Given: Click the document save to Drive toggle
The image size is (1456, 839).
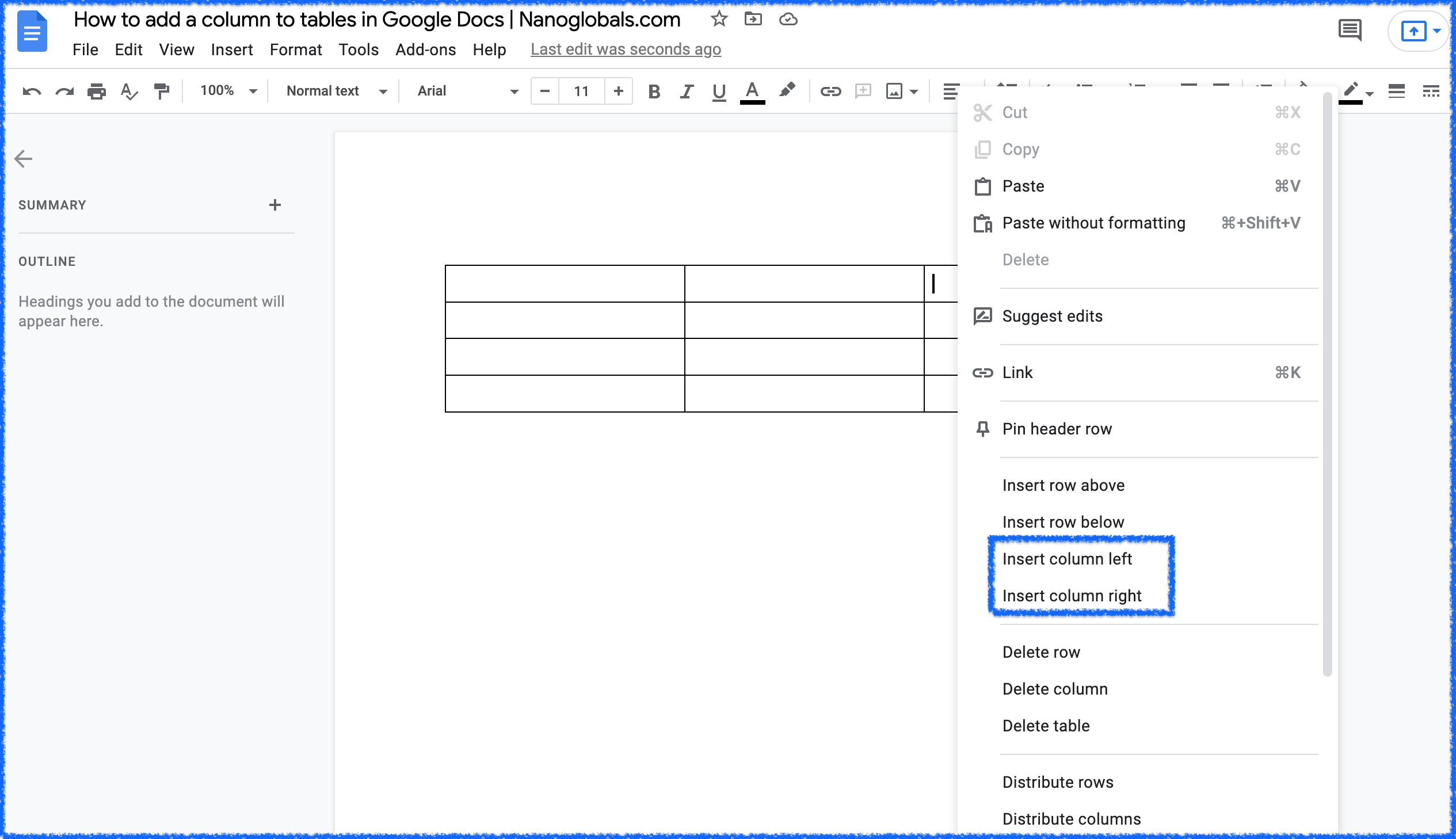Looking at the screenshot, I should pos(790,19).
